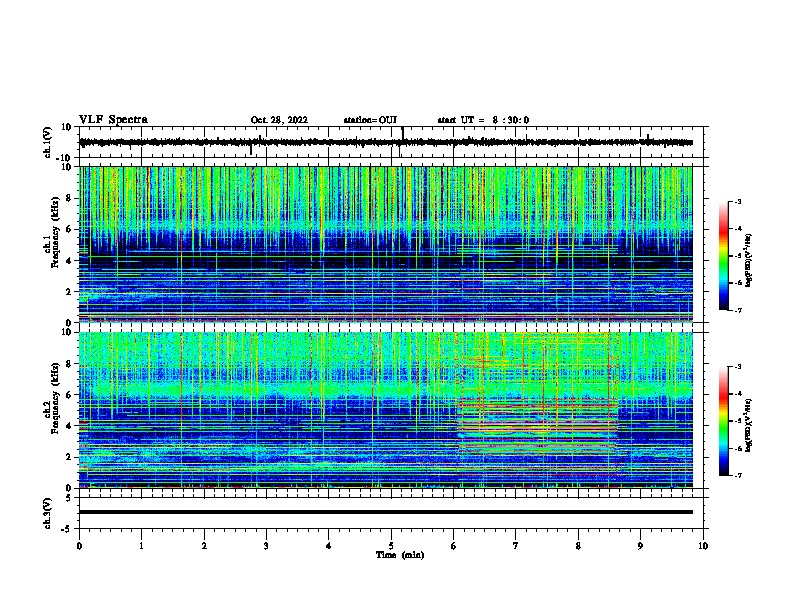Image resolution: width=792 pixels, height=612 pixels.
Task: Click the "6" kHz tick on ch.2 frequency axis
Action: pyautogui.click(x=69, y=394)
